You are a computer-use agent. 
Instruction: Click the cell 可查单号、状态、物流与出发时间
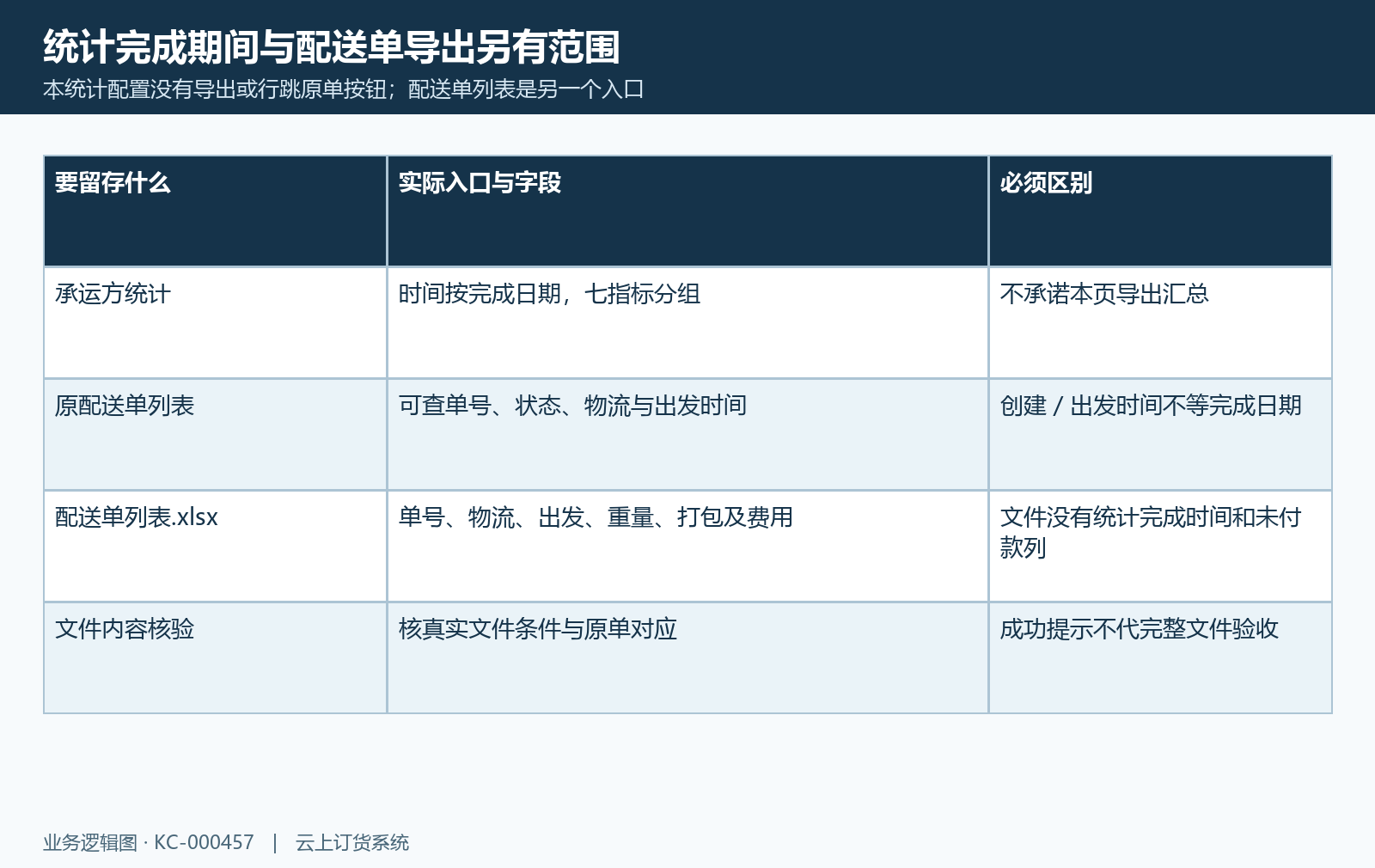(687, 434)
